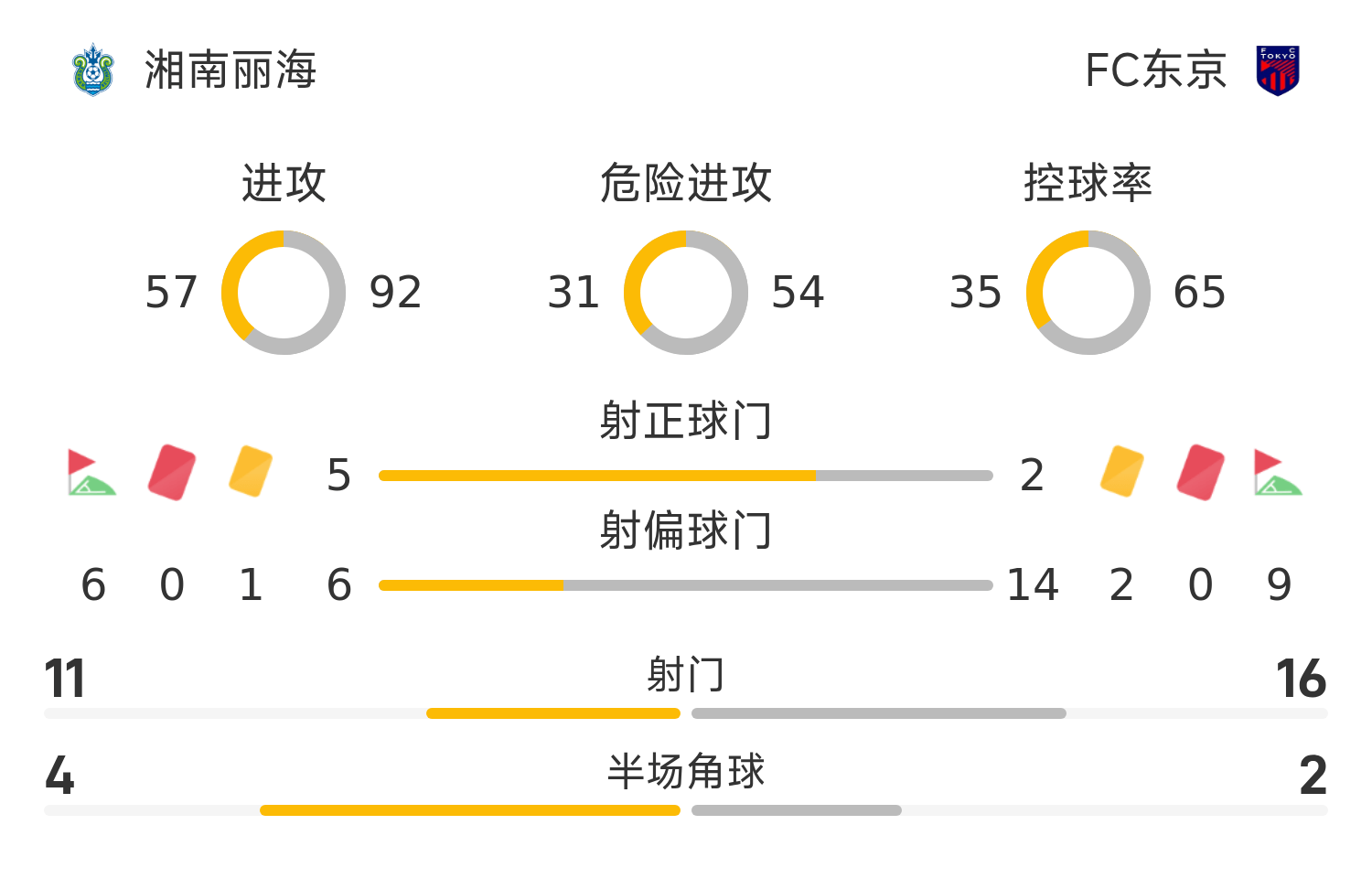The height and width of the screenshot is (889, 1372).
Task: Click the 半场角球 stat label
Action: coord(686,772)
